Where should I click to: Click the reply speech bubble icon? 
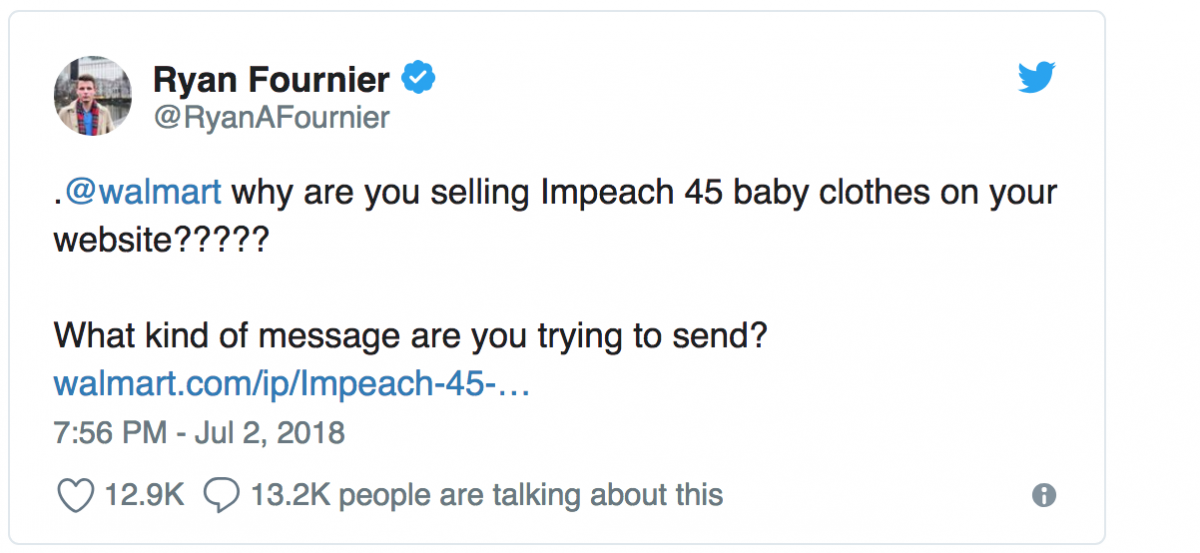click(220, 494)
